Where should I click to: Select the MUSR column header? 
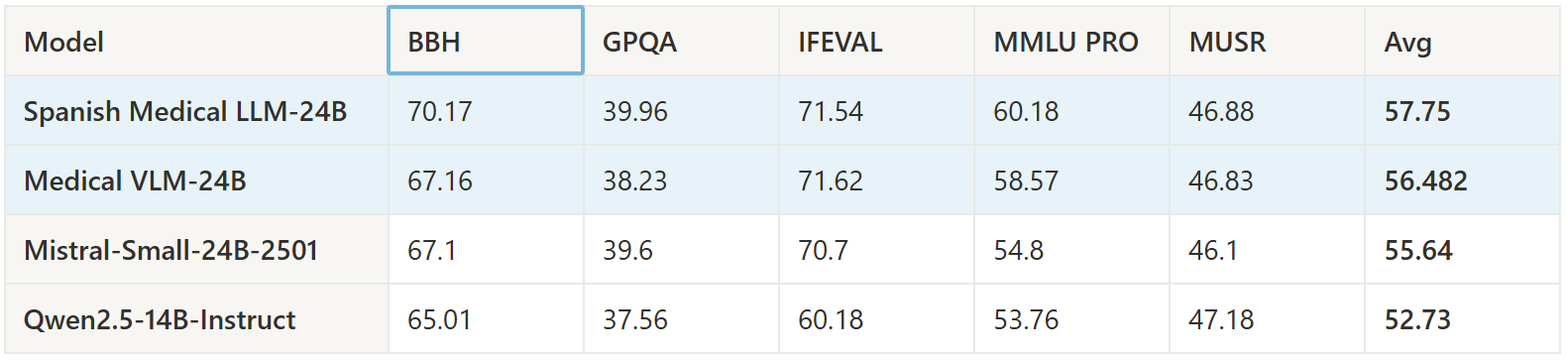tap(1267, 41)
